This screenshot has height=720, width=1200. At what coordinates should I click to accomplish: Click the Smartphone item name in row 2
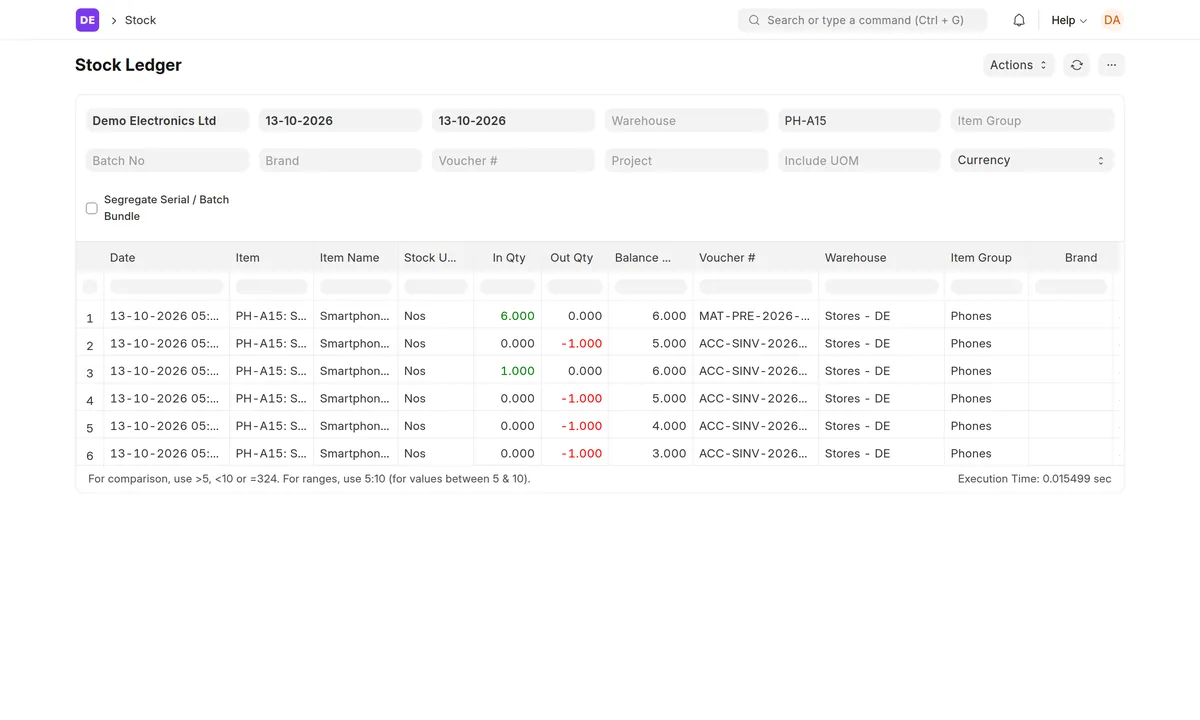coord(355,343)
